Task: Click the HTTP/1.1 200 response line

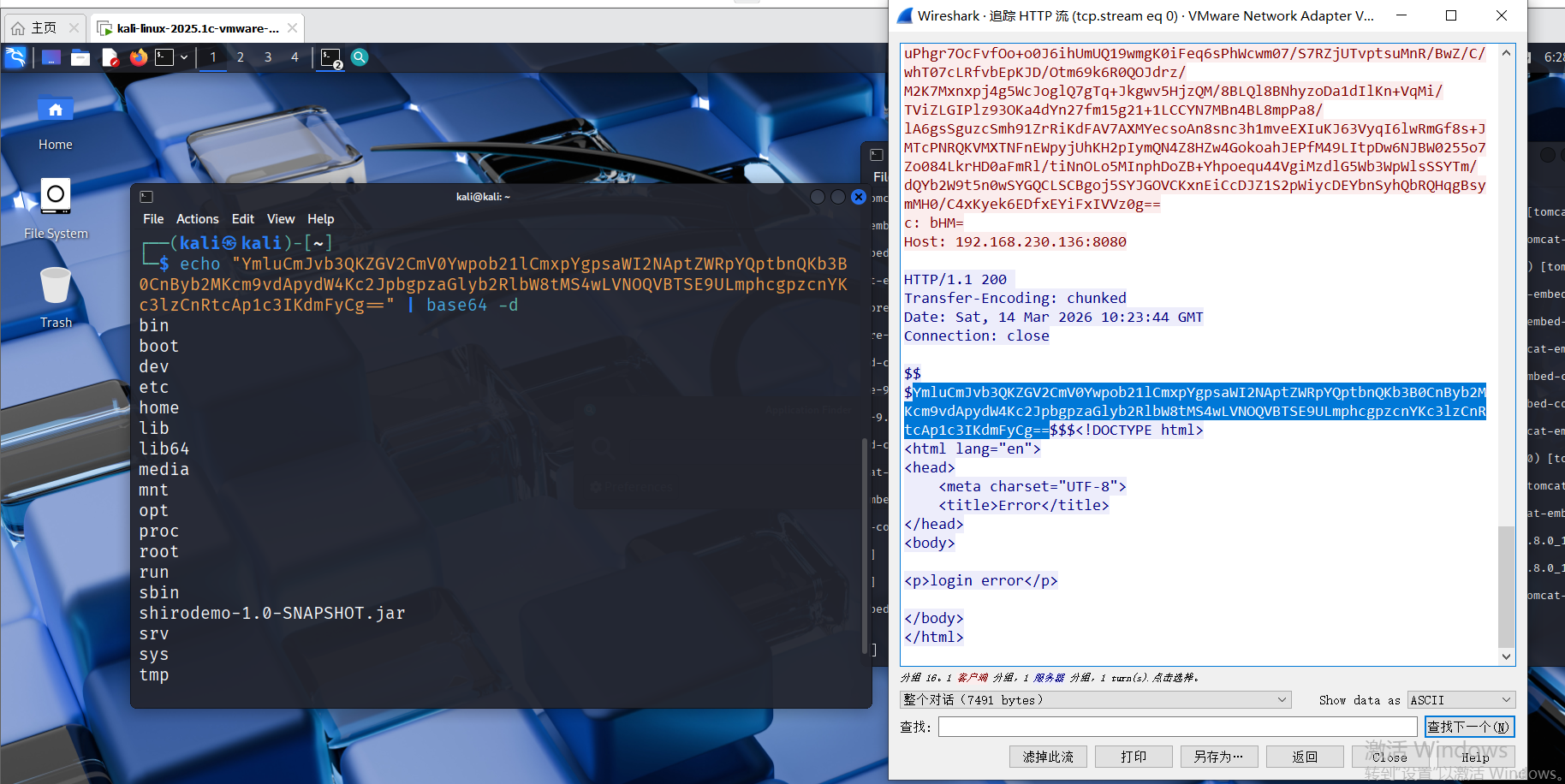Action: 955,279
